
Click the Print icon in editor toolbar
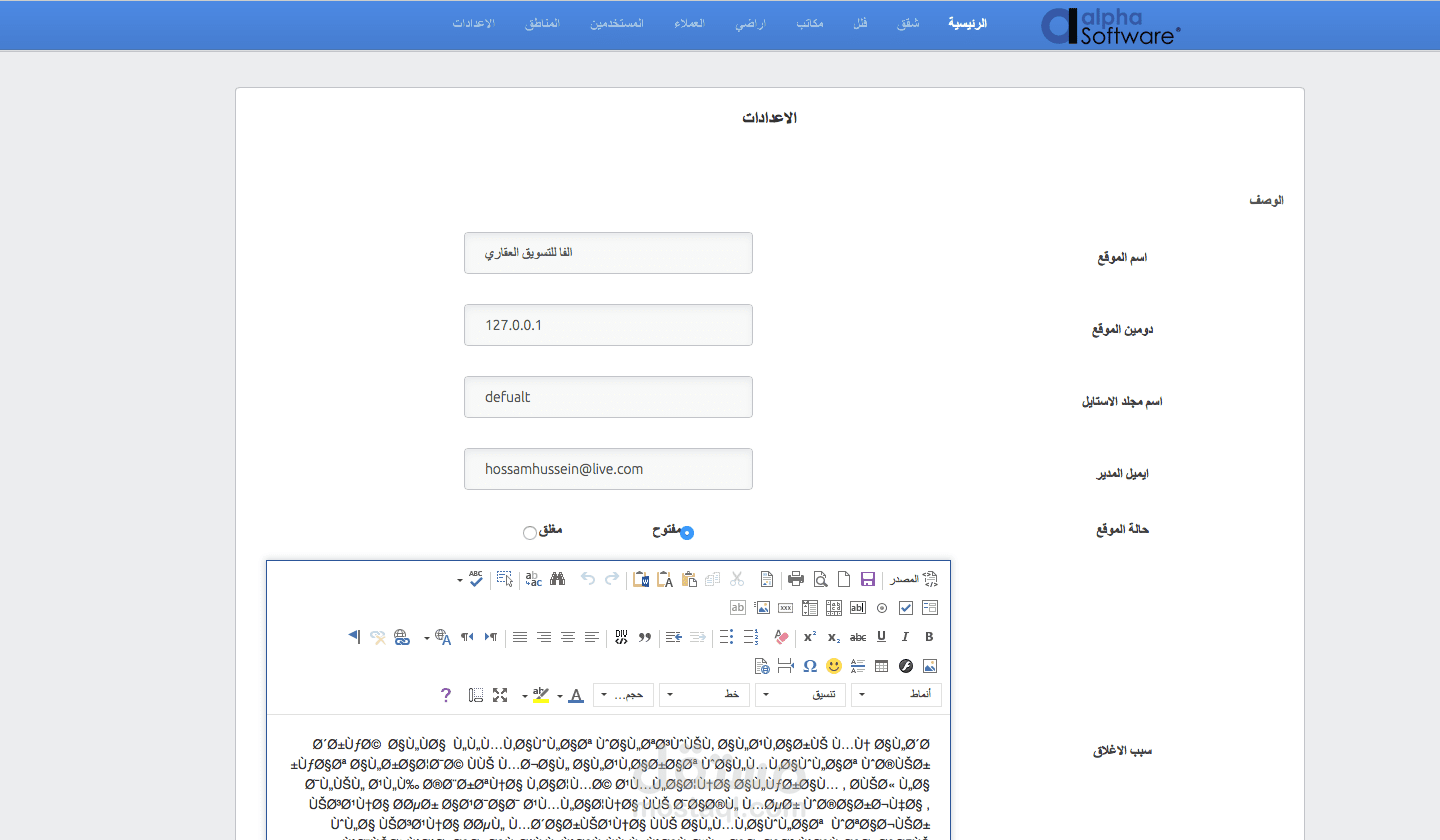796,578
